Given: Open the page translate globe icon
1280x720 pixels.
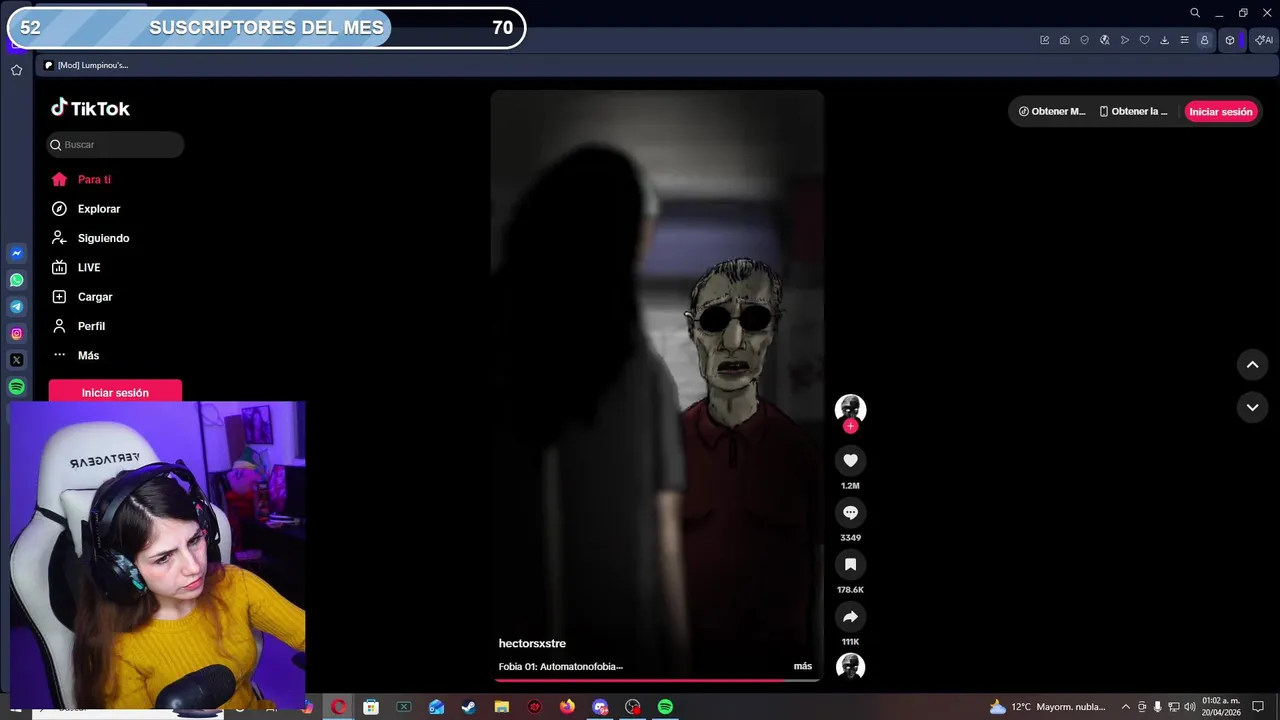Looking at the screenshot, I should (1104, 40).
